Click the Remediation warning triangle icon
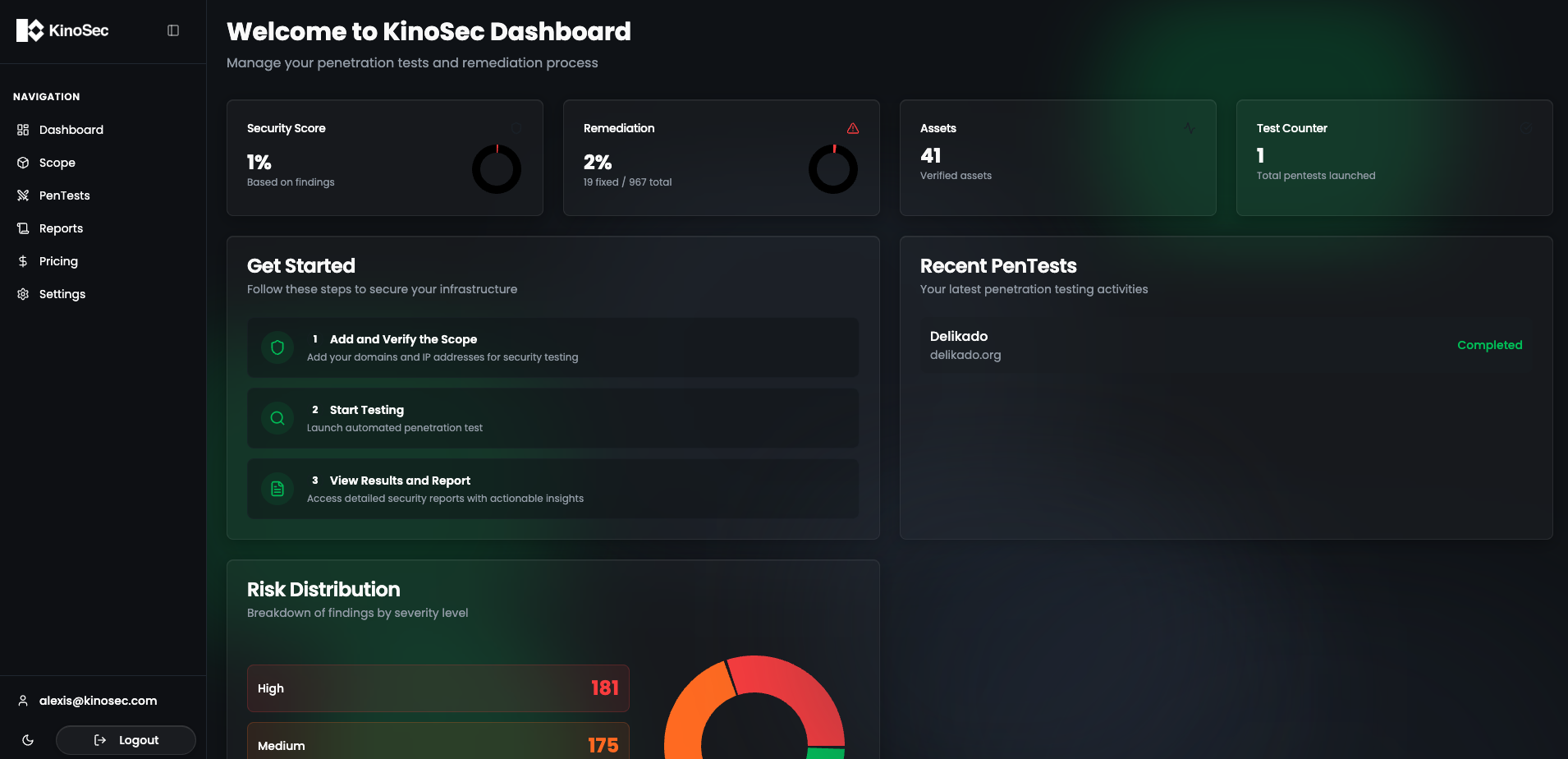 click(853, 128)
